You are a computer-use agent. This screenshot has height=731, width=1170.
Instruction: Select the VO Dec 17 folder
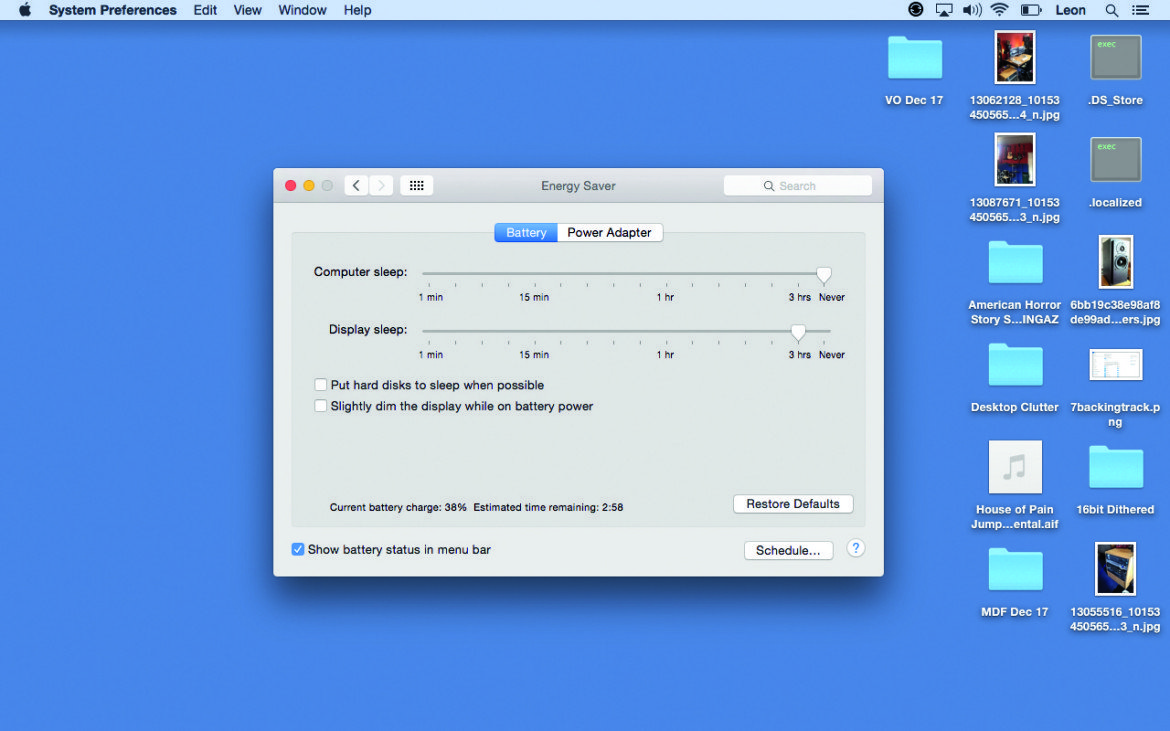tap(915, 57)
